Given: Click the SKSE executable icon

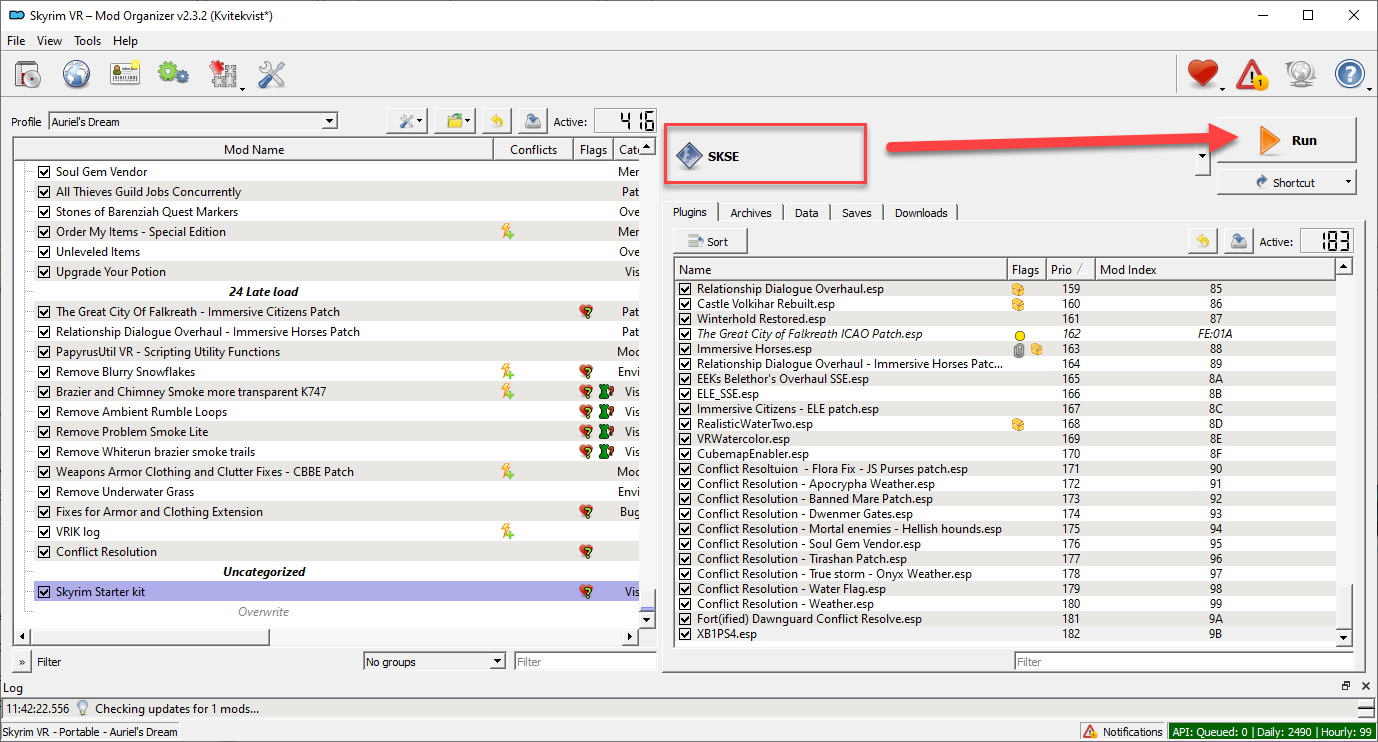Looking at the screenshot, I should click(x=687, y=156).
